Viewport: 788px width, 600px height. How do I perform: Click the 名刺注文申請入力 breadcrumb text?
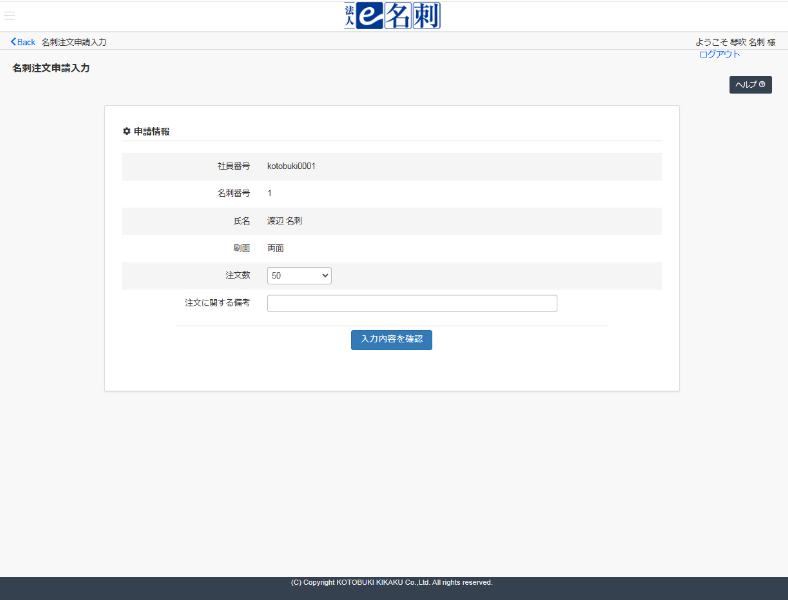point(74,42)
